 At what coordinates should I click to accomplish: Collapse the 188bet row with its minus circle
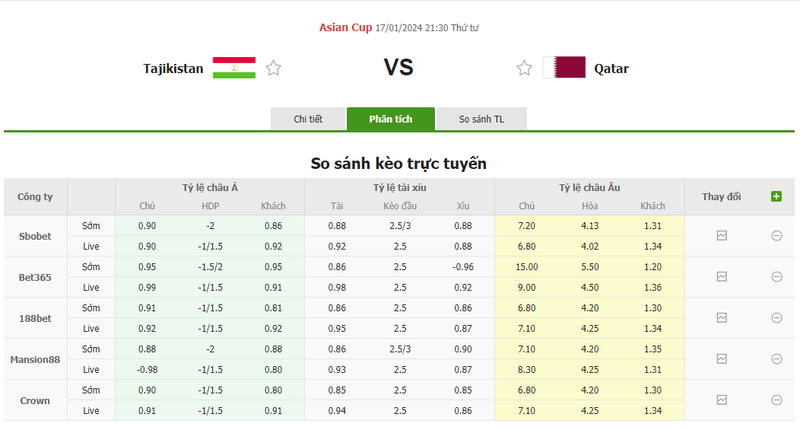point(776,318)
